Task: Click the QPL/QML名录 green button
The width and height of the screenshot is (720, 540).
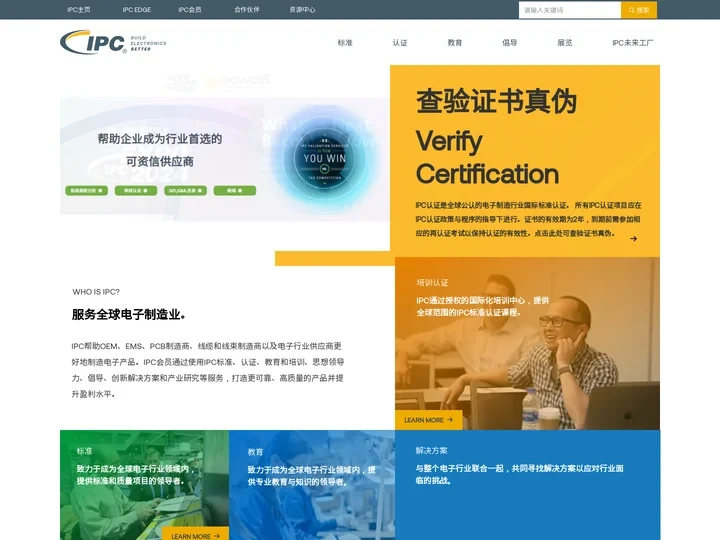Action: (186, 191)
